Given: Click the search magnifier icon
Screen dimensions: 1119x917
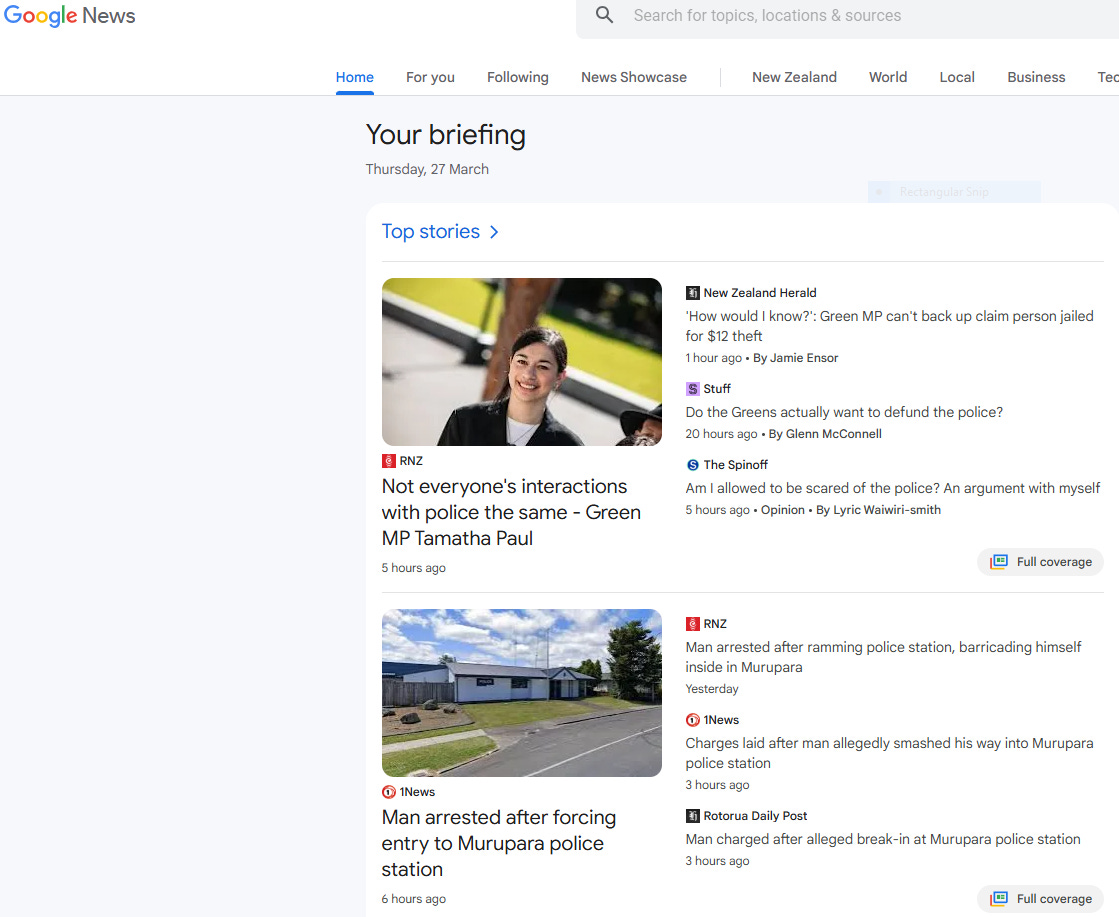Looking at the screenshot, I should pyautogui.click(x=604, y=15).
